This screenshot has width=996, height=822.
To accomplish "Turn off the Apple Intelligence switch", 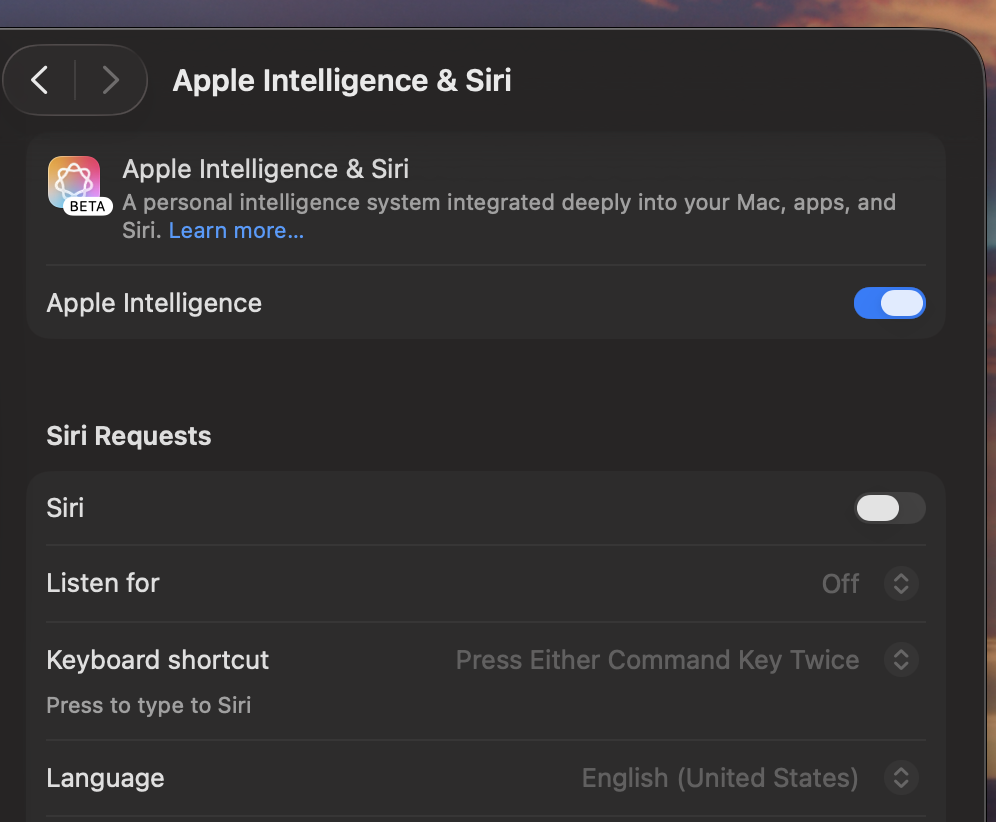I will point(889,303).
